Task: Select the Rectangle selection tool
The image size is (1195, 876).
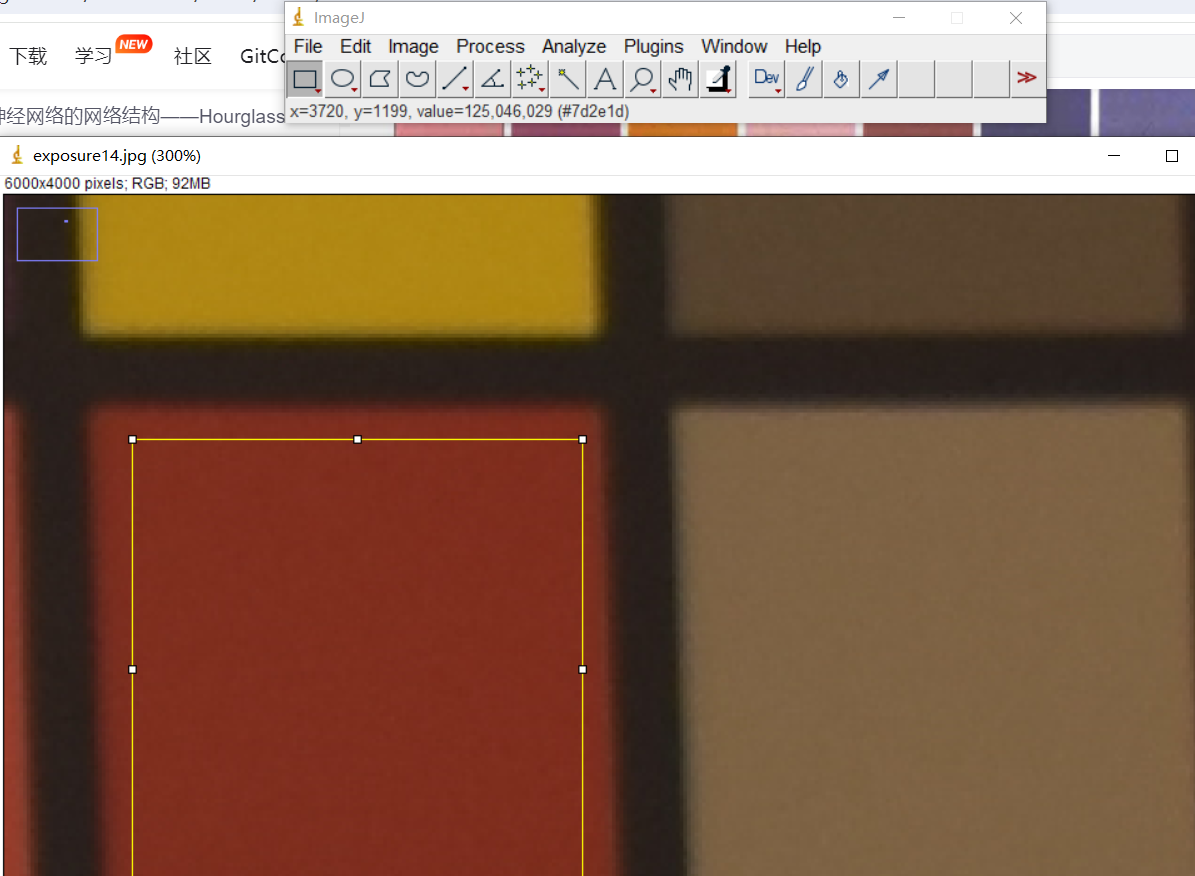Action: coord(305,79)
